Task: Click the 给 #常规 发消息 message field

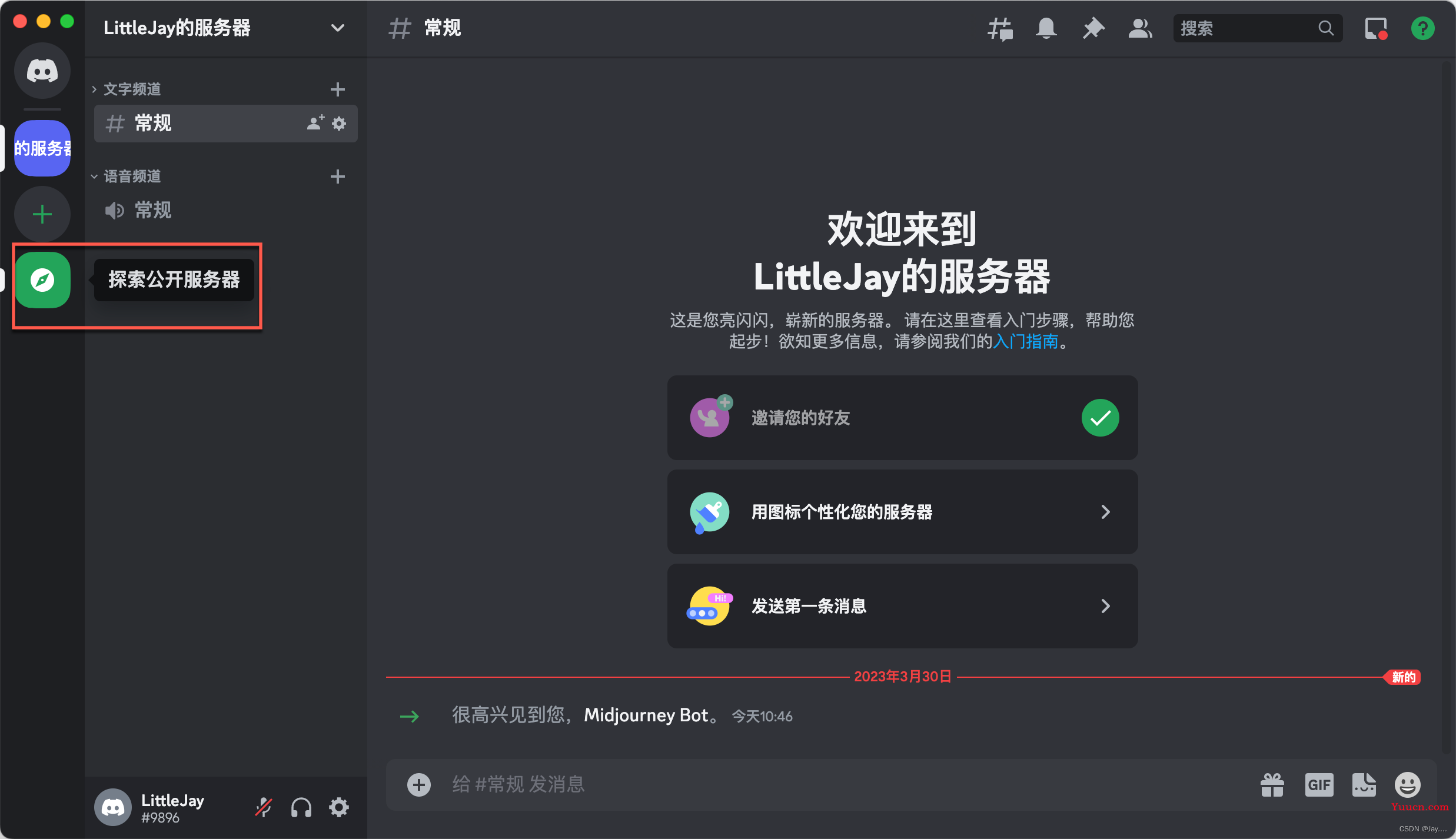Action: click(x=824, y=784)
